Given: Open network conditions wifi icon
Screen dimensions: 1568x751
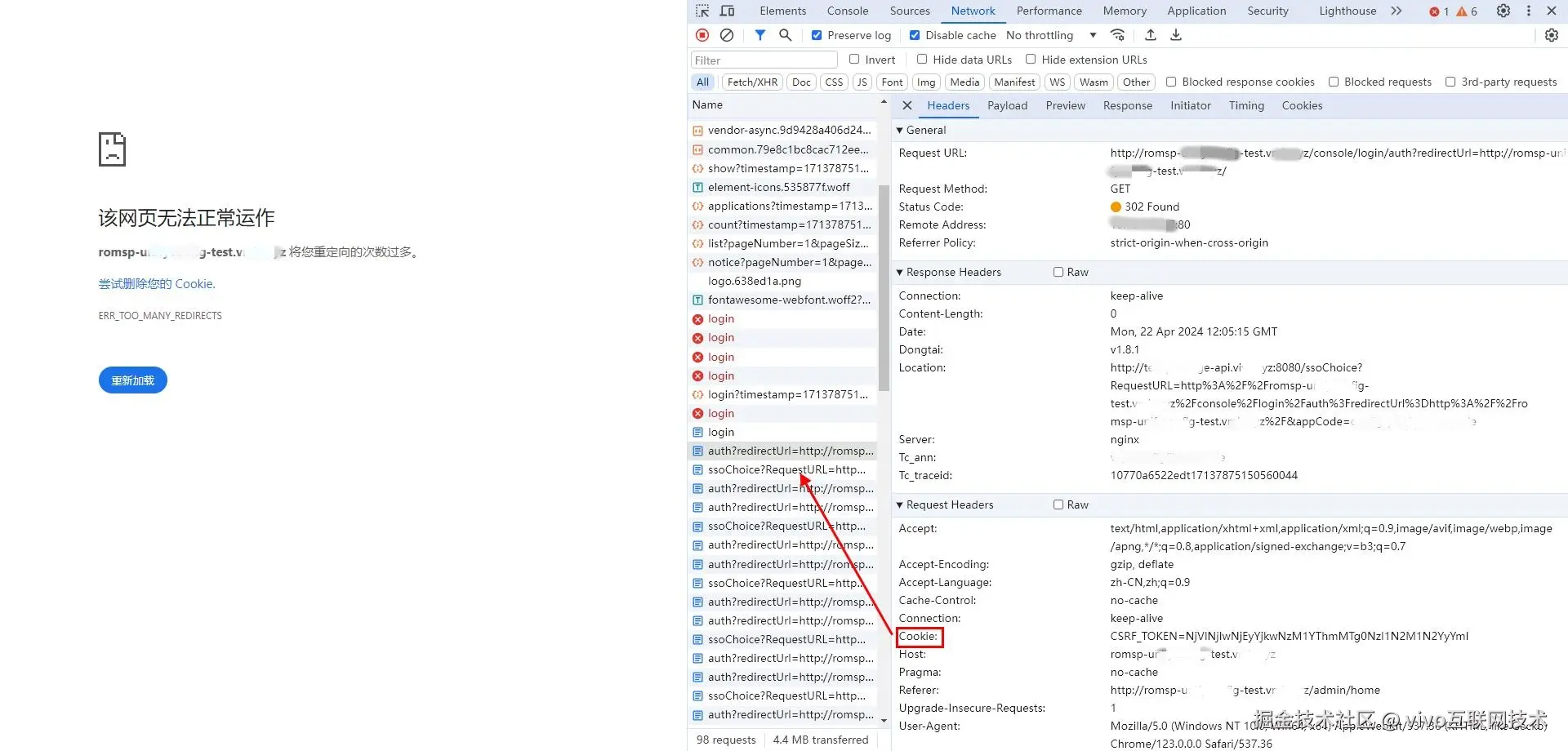Looking at the screenshot, I should 1118,35.
